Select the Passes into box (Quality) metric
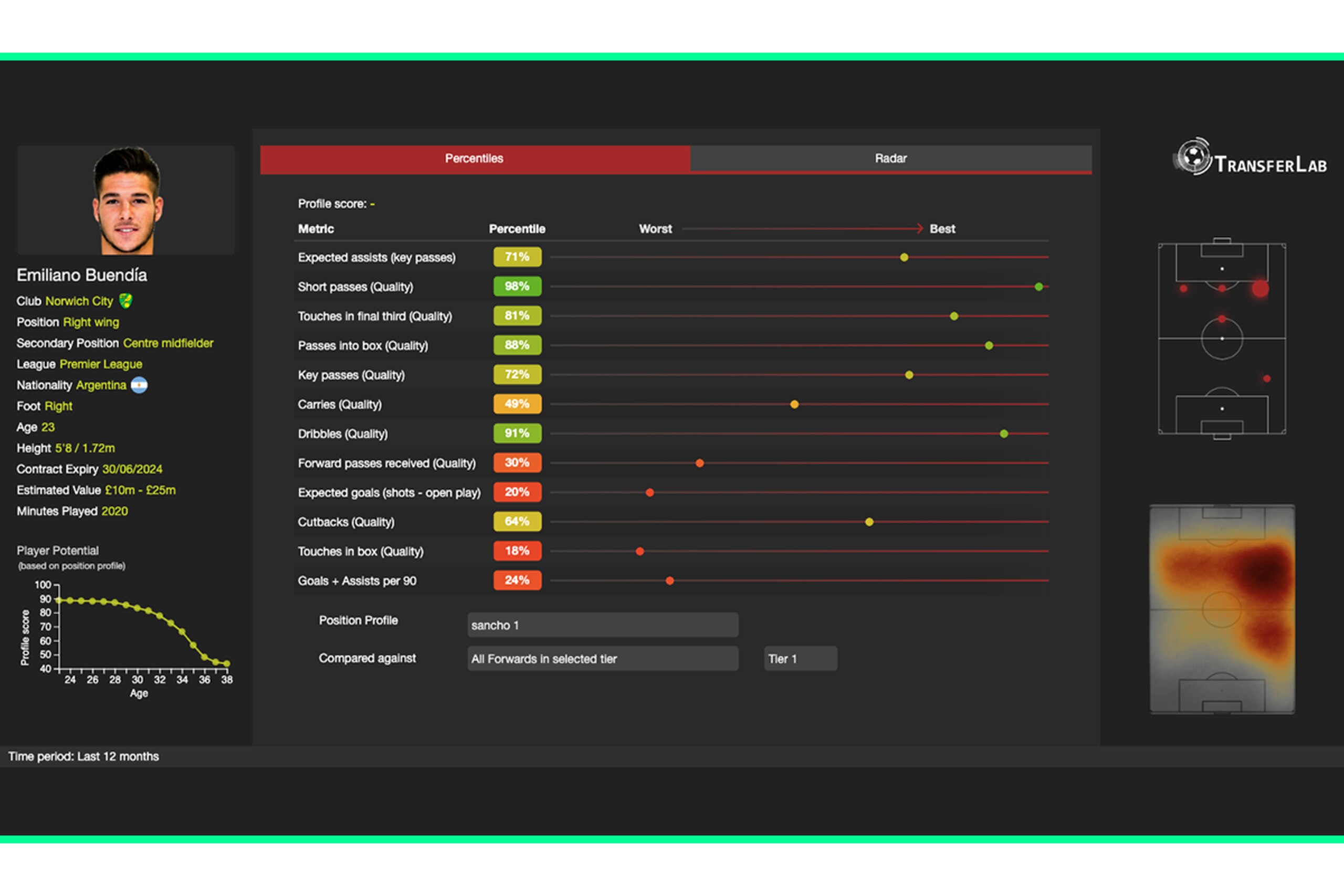Screen dimensions: 1344x896 363,346
